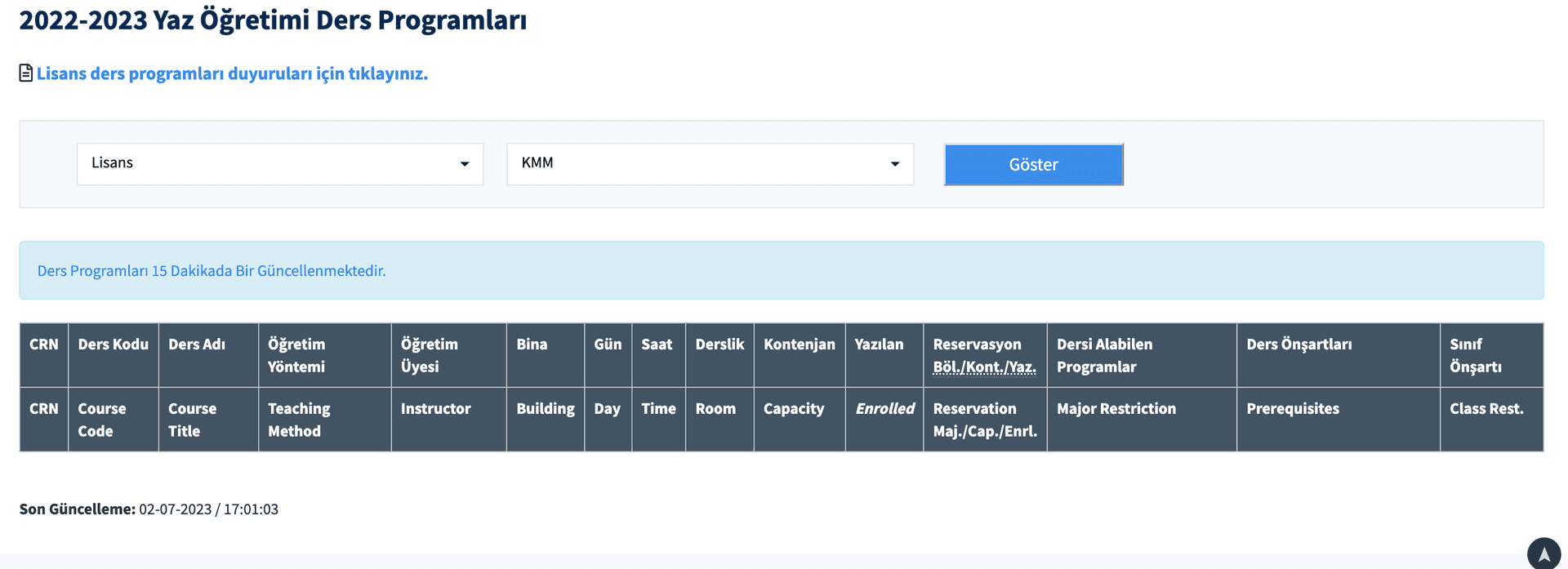
Task: Click the Dersi Alabilen Programlar header
Action: [1104, 355]
